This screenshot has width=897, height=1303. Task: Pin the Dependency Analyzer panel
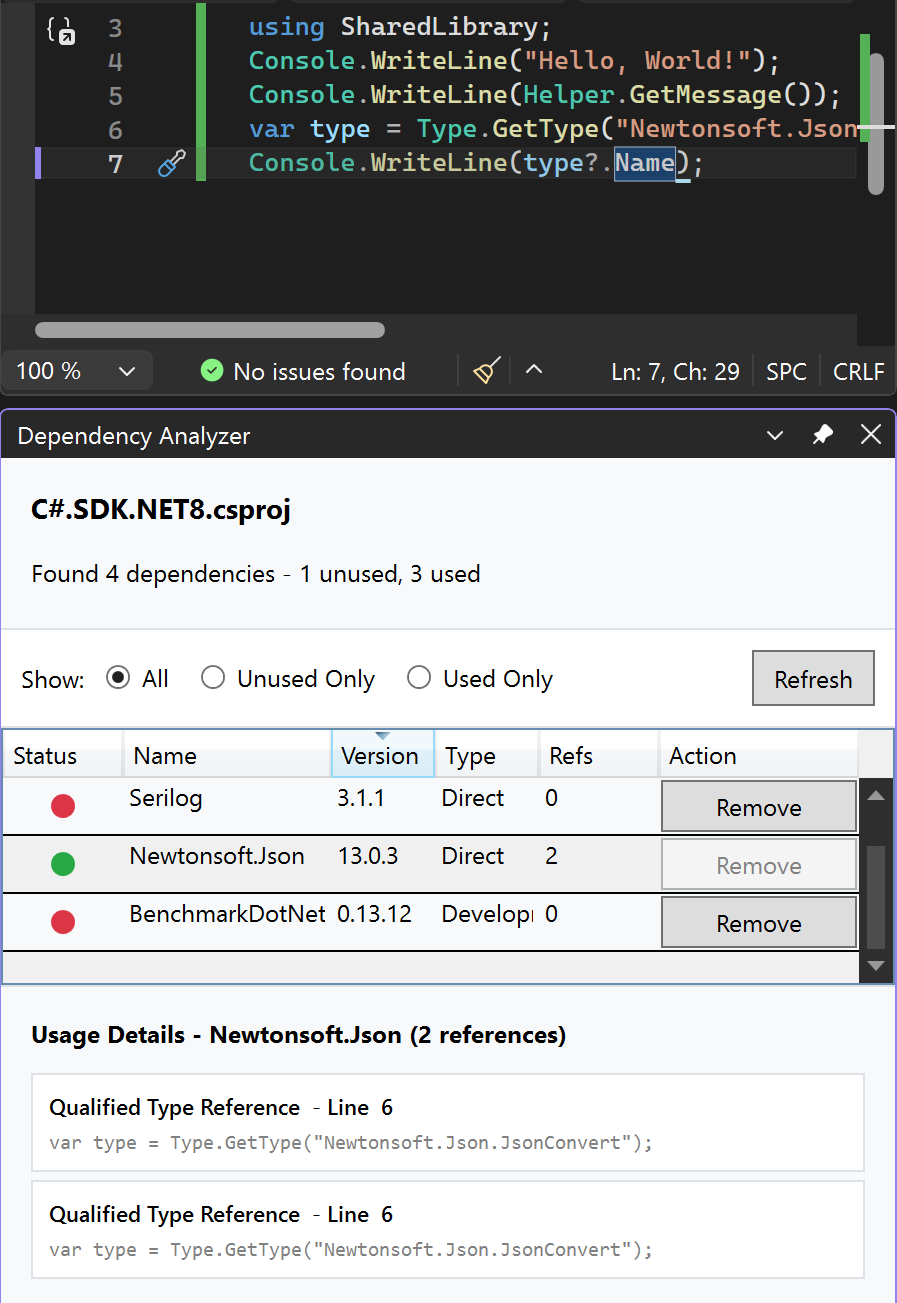(x=823, y=435)
